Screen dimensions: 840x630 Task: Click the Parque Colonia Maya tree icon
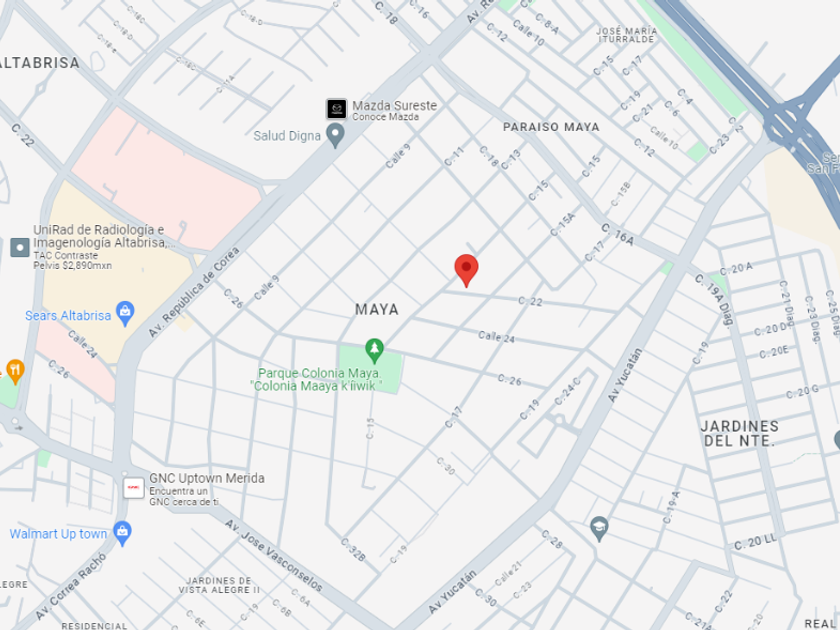click(374, 350)
